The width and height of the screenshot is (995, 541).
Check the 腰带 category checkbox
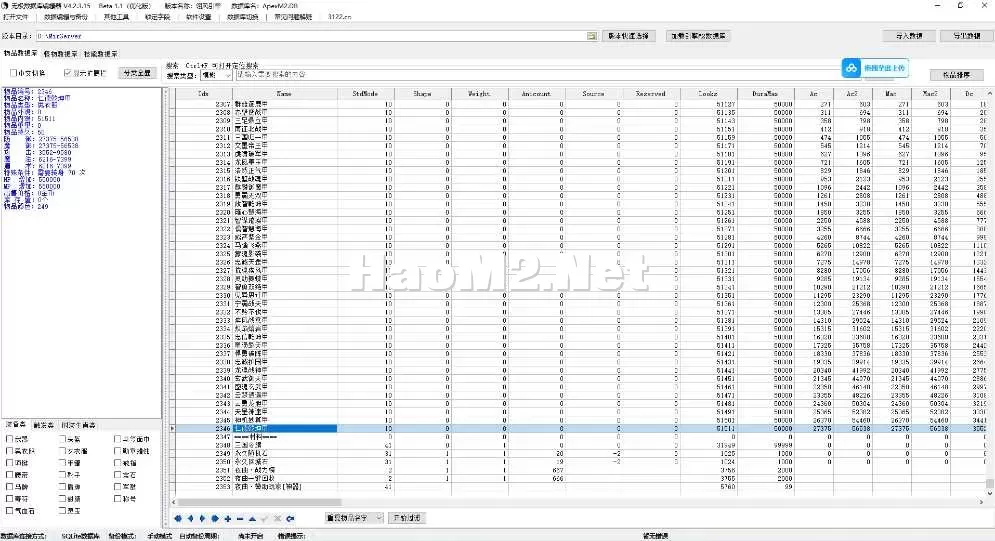(10, 474)
